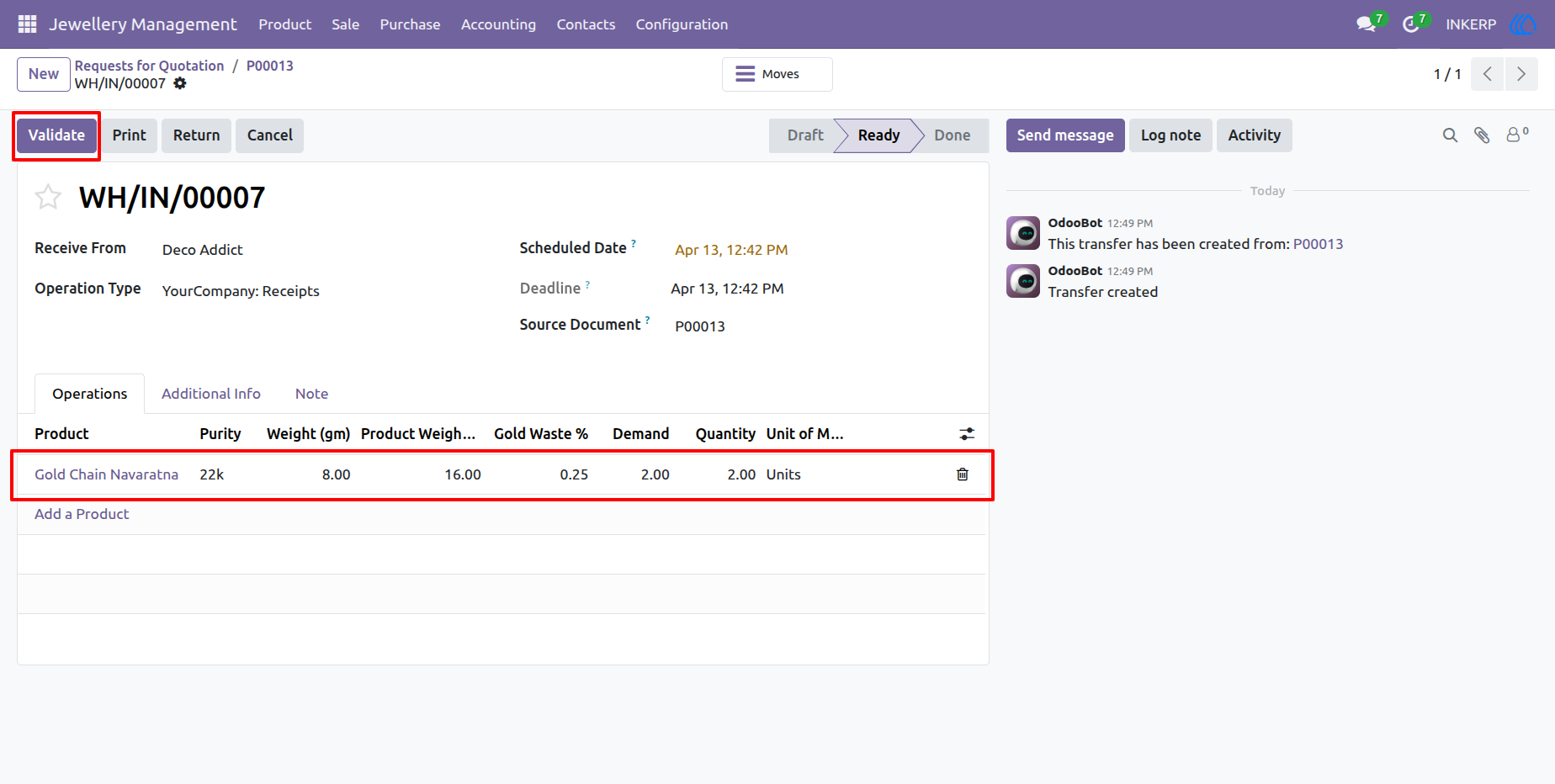Go to Requests for Quotation breadcrumb
Image resolution: width=1555 pixels, height=784 pixels.
point(149,66)
